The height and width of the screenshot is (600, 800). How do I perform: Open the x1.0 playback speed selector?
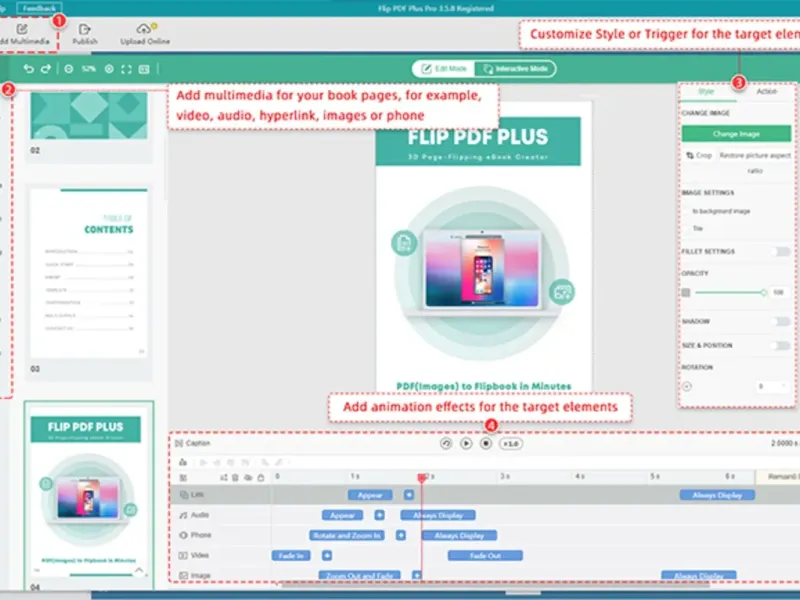(511, 444)
